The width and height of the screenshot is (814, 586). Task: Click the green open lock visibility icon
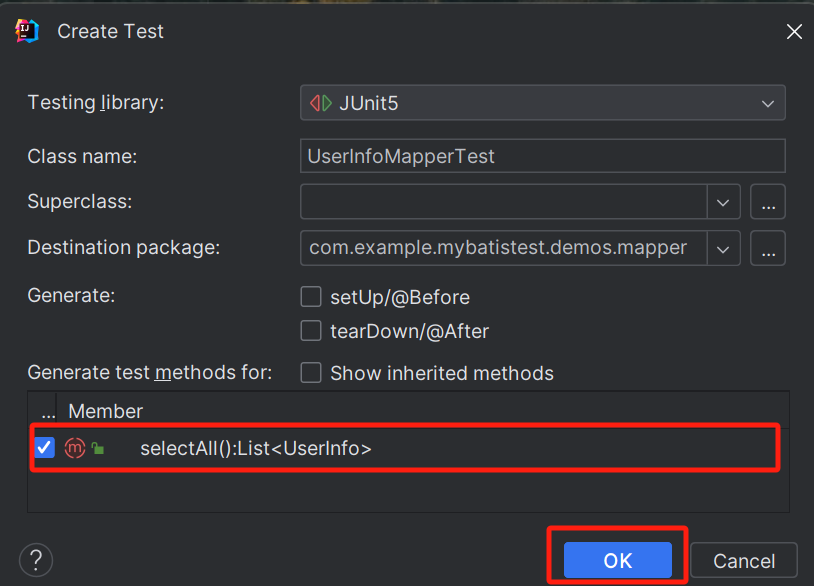(98, 448)
